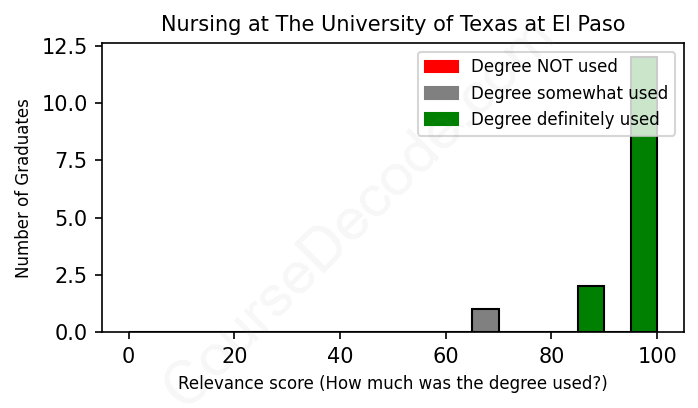
Task: Click the 'Relevance score' x-axis label
Action: 393,383
